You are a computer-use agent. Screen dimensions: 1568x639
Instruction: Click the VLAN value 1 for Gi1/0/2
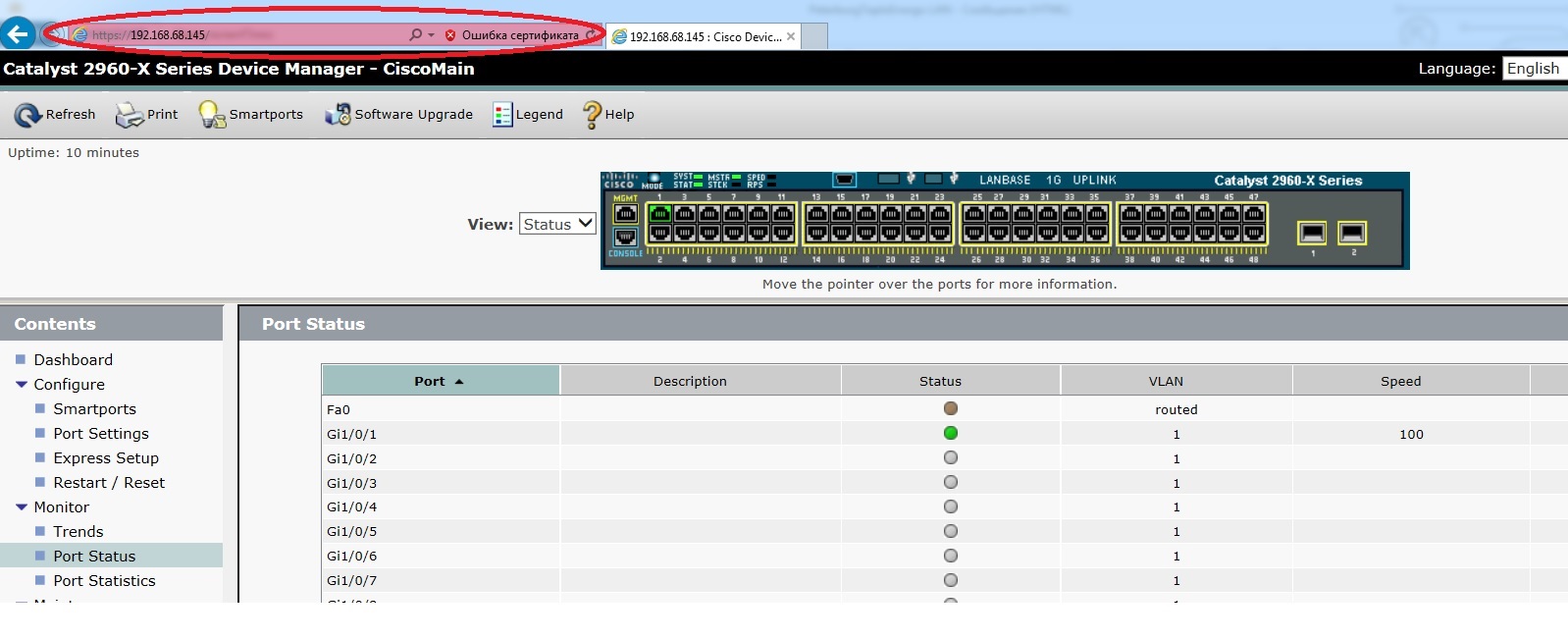pyautogui.click(x=1176, y=458)
